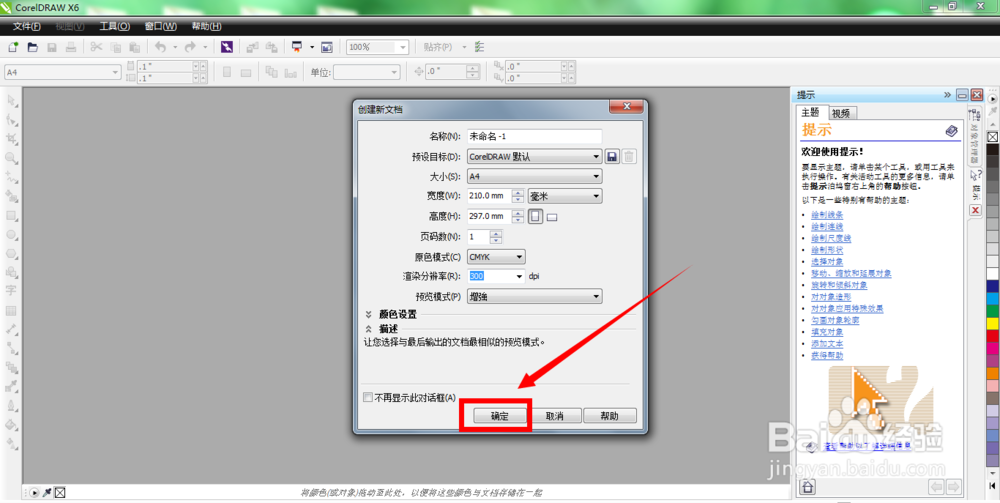Image resolution: width=1000 pixels, height=503 pixels.
Task: Pick the yellow swatch in the color palette
Action: click(x=993, y=323)
